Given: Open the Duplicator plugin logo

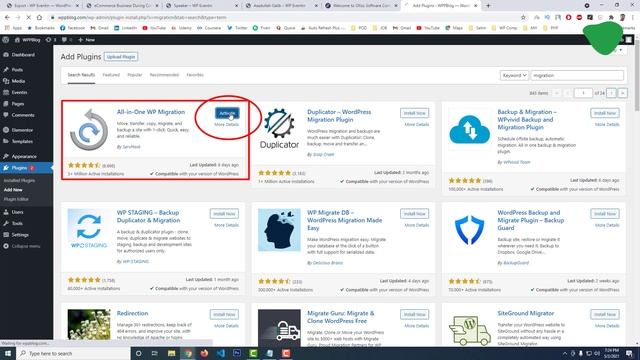Looking at the screenshot, I should pos(279,129).
